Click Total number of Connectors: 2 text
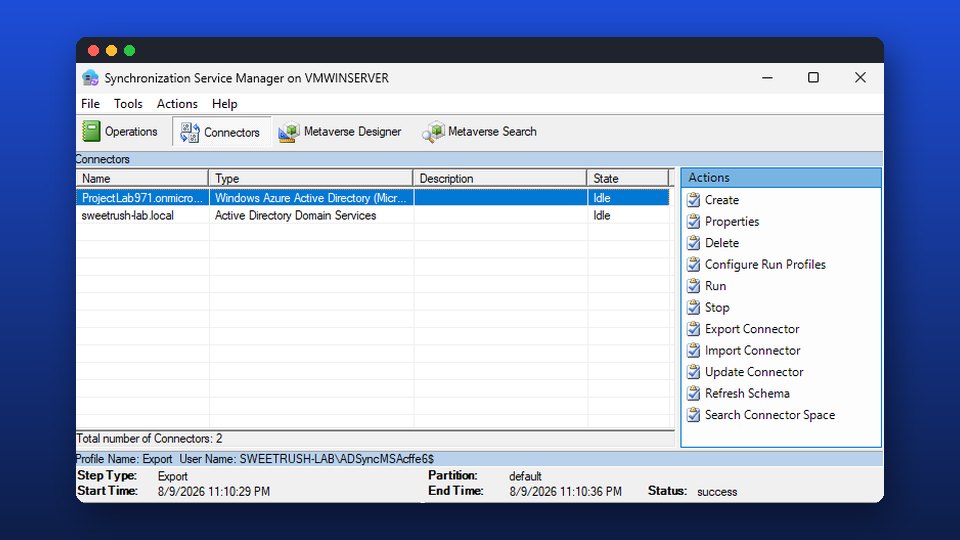 click(149, 438)
